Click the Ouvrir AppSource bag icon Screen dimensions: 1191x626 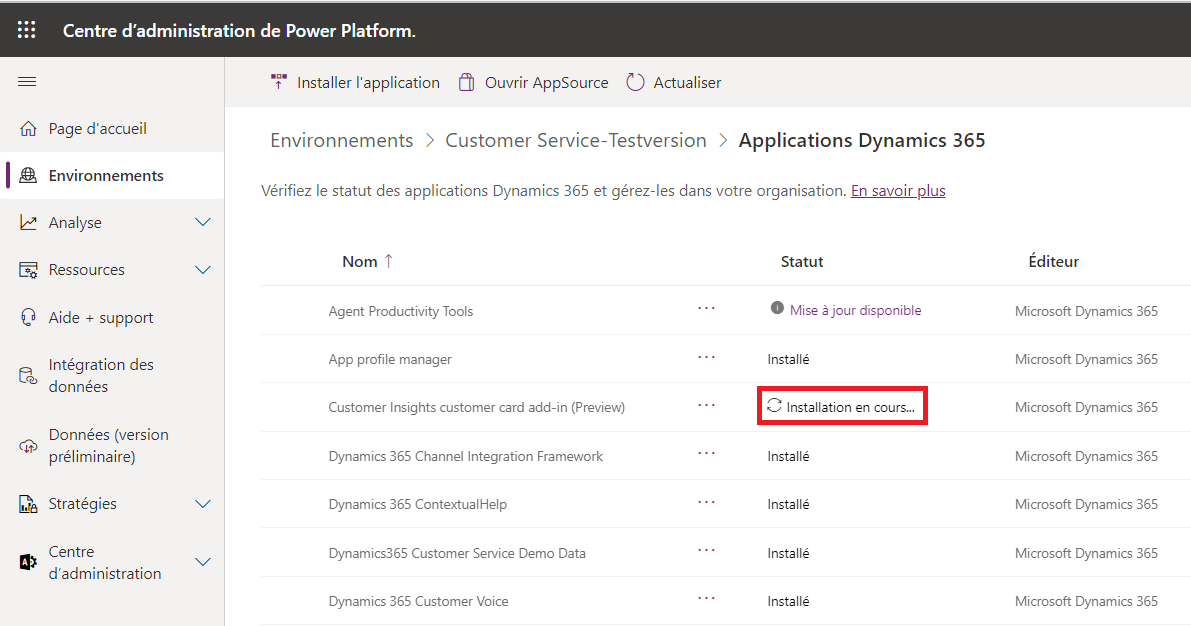[466, 83]
